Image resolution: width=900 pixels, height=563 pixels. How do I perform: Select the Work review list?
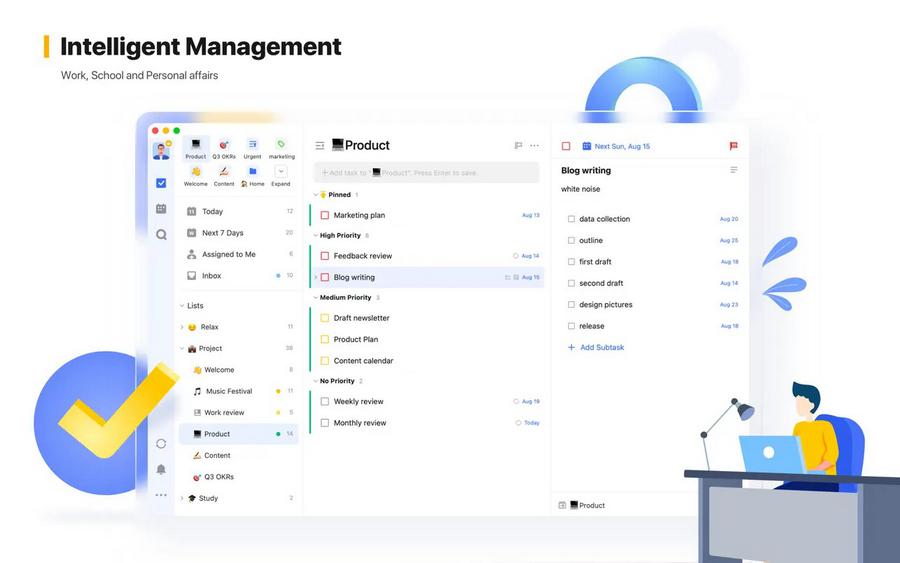coord(239,413)
